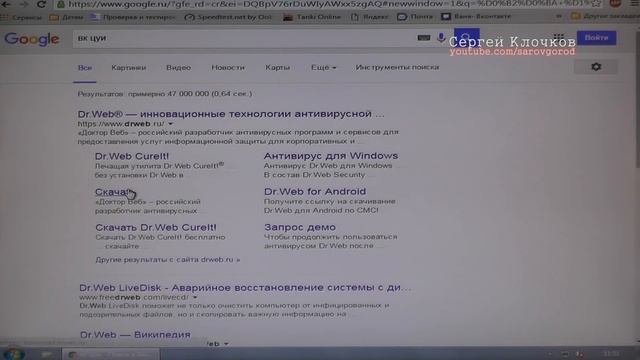Screen dimensions: 640x360
Task: Open the Dr.Web LiveDisk result
Action: [245, 288]
